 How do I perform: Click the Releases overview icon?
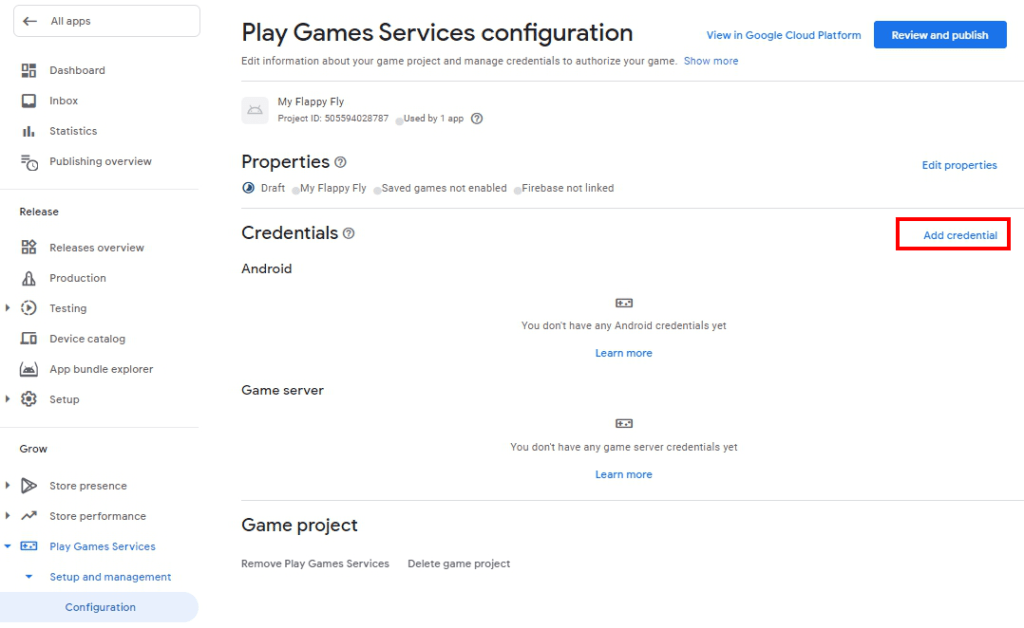pyautogui.click(x=29, y=248)
